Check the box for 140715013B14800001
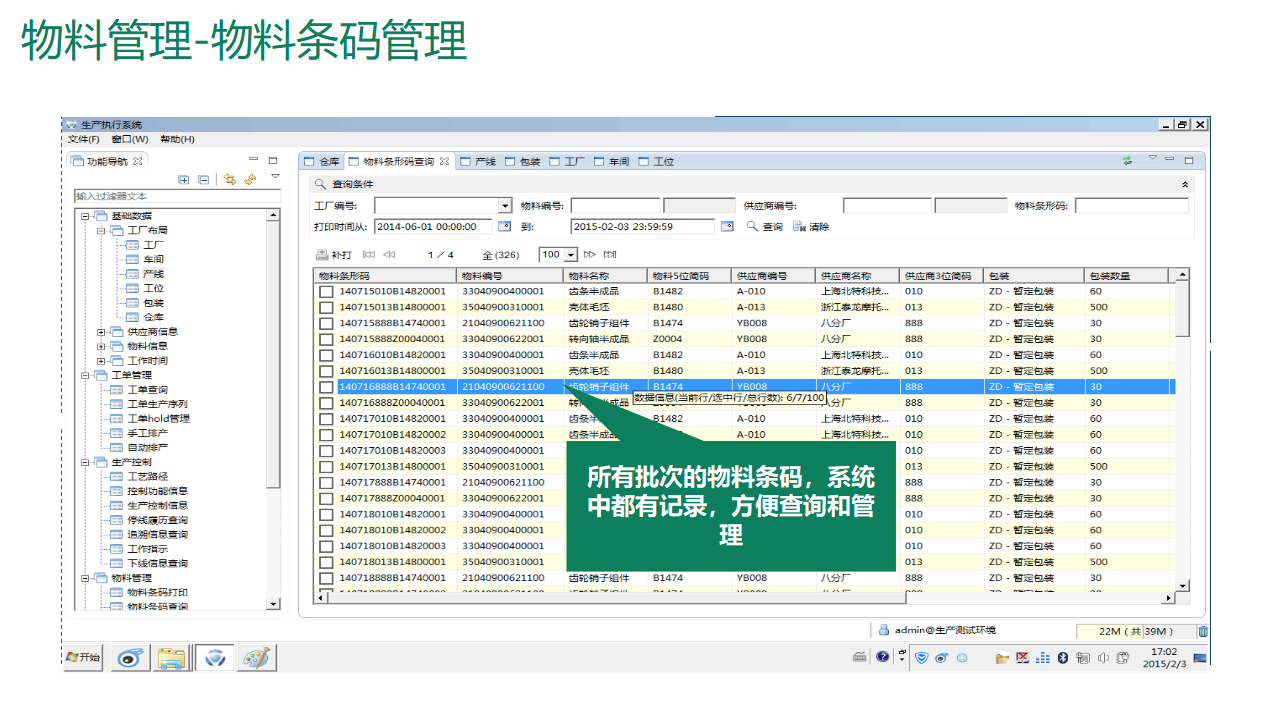 tap(326, 307)
